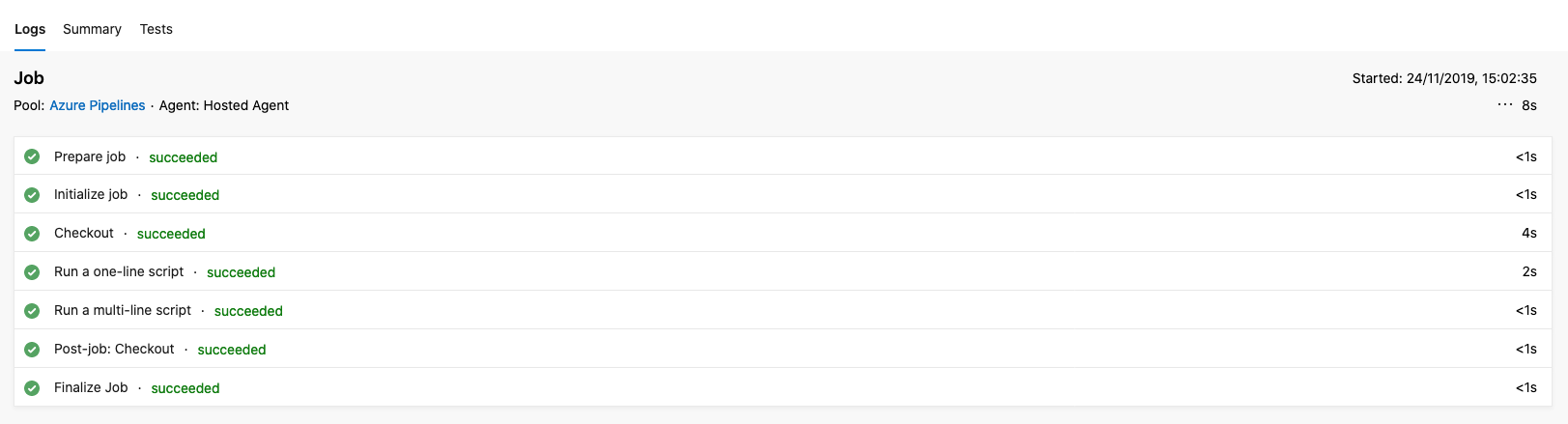View the Checkout step log
This screenshot has width=1568, height=424.
pyautogui.click(x=84, y=234)
